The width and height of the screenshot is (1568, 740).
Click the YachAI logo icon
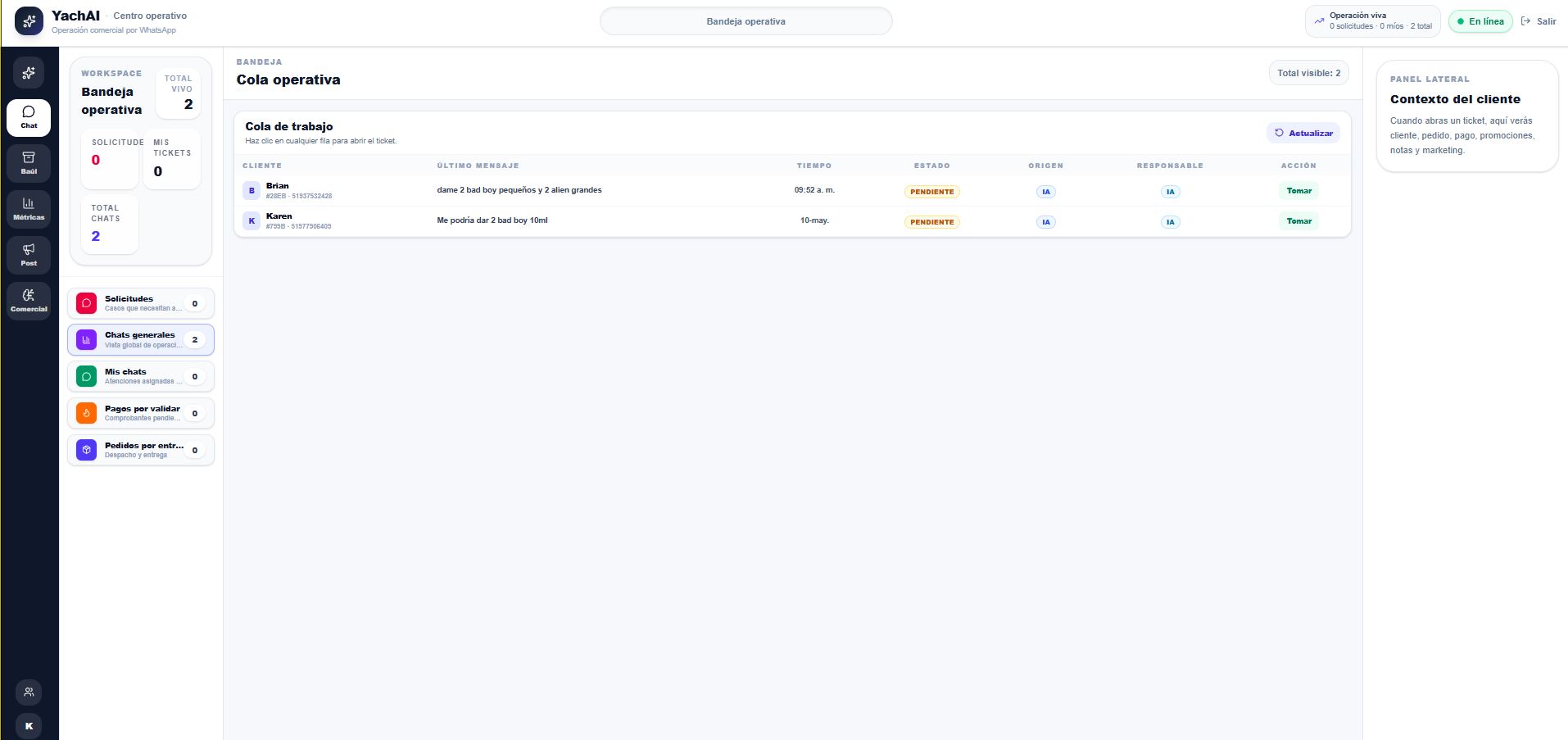(29, 21)
